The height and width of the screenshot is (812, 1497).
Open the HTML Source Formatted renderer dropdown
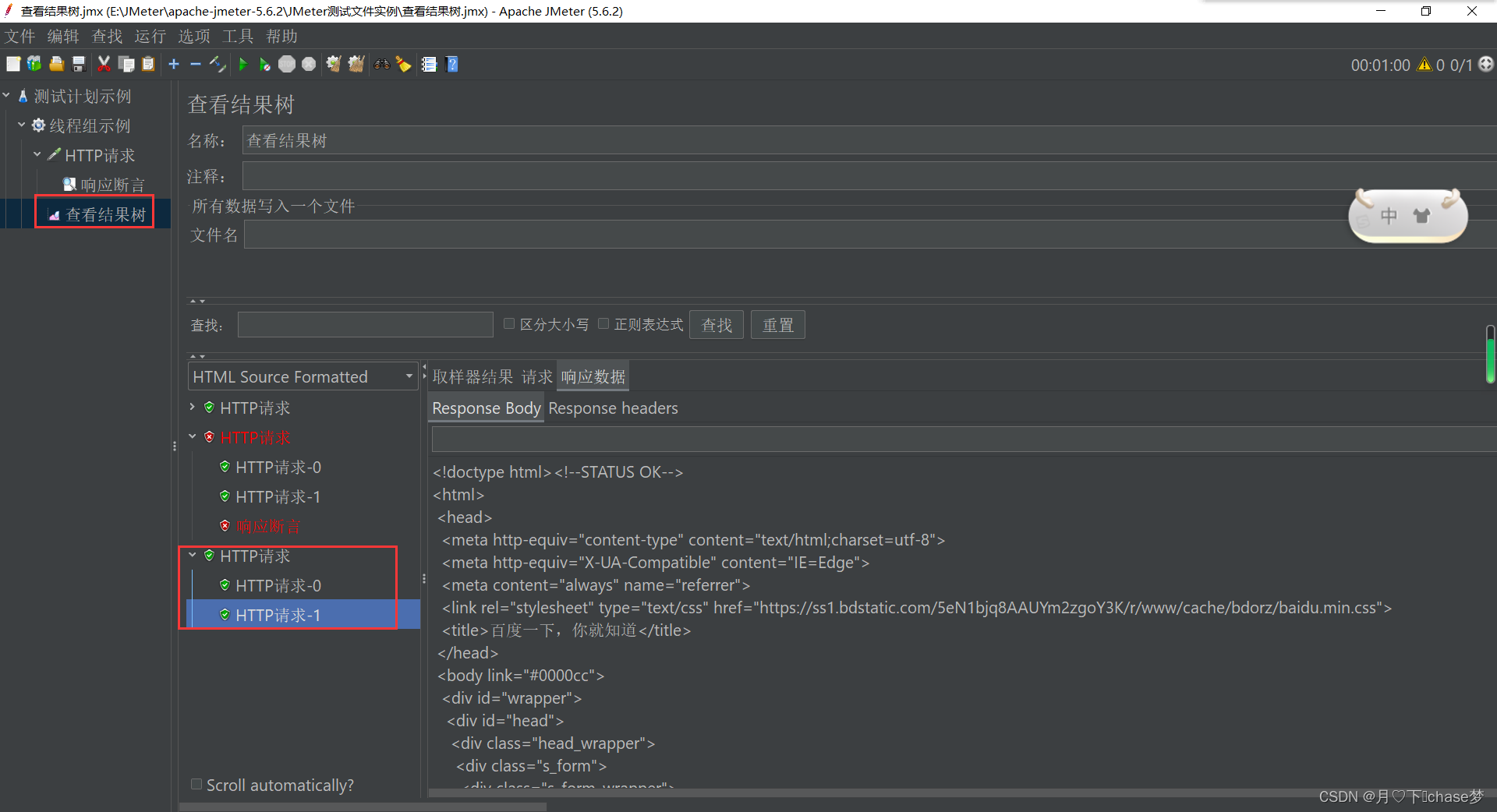click(303, 376)
